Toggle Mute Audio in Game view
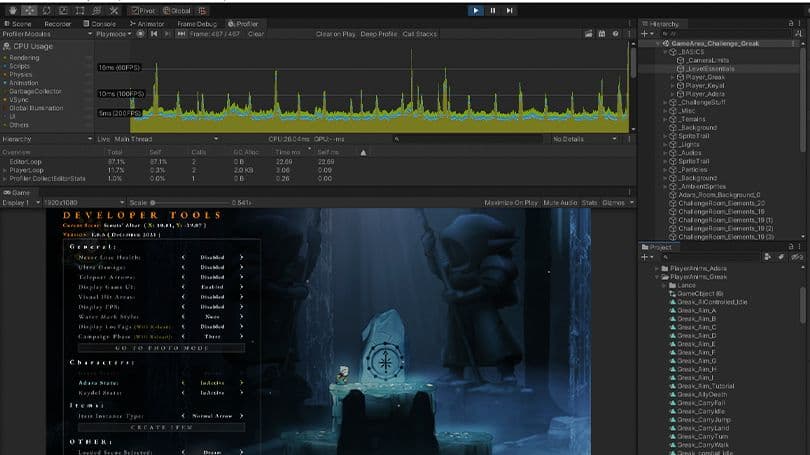The height and width of the screenshot is (455, 810). pos(559,202)
